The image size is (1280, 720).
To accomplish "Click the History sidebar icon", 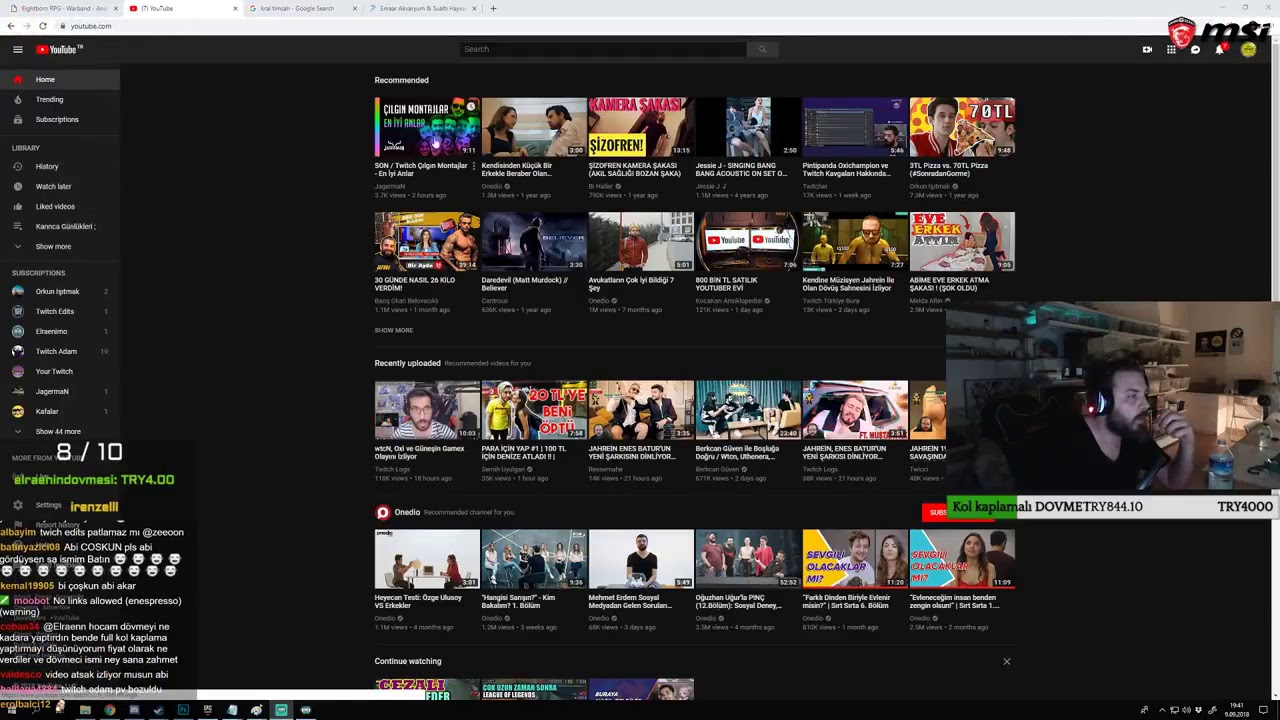I will 17,166.
